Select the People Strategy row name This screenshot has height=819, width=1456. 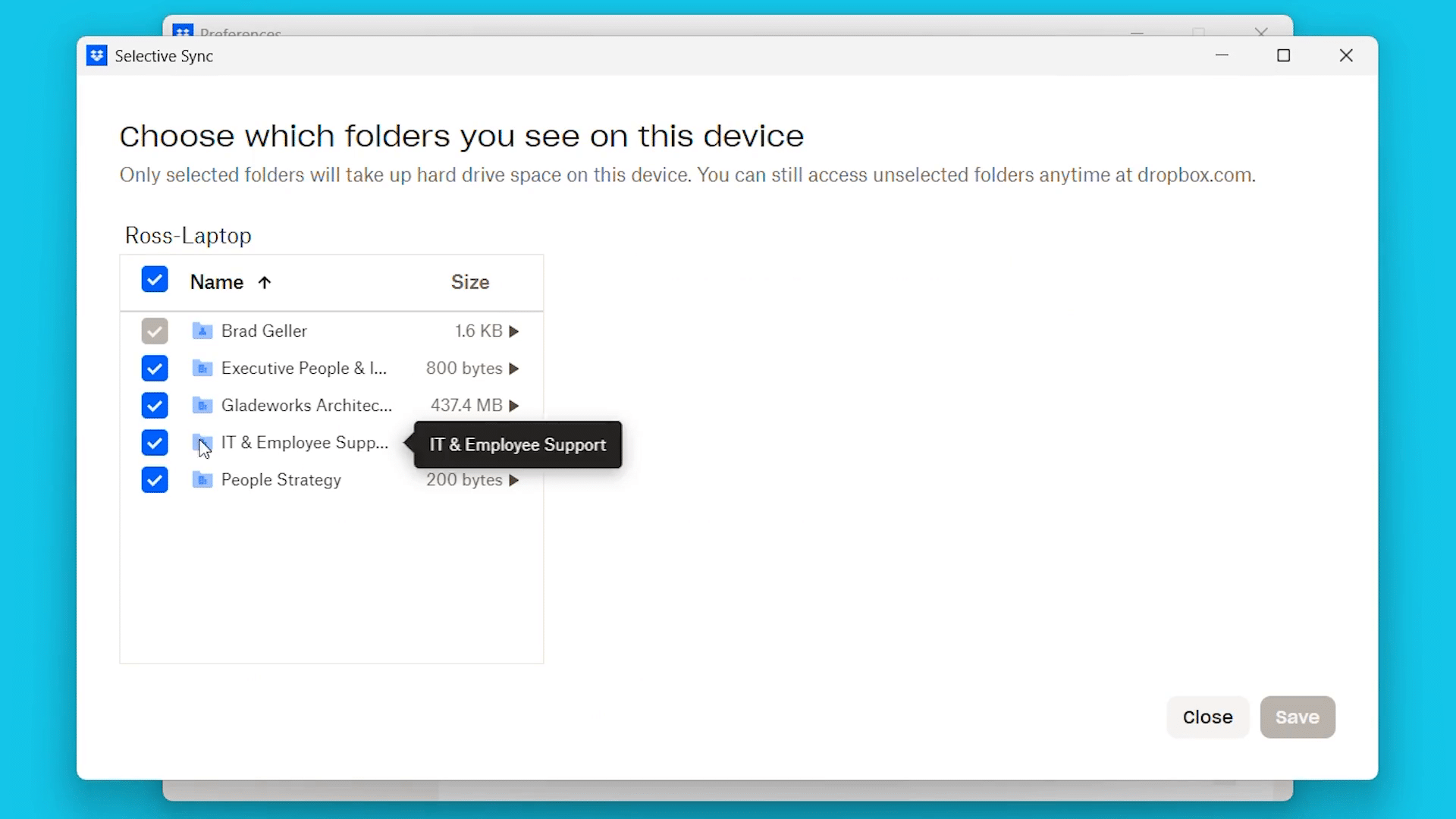click(281, 480)
